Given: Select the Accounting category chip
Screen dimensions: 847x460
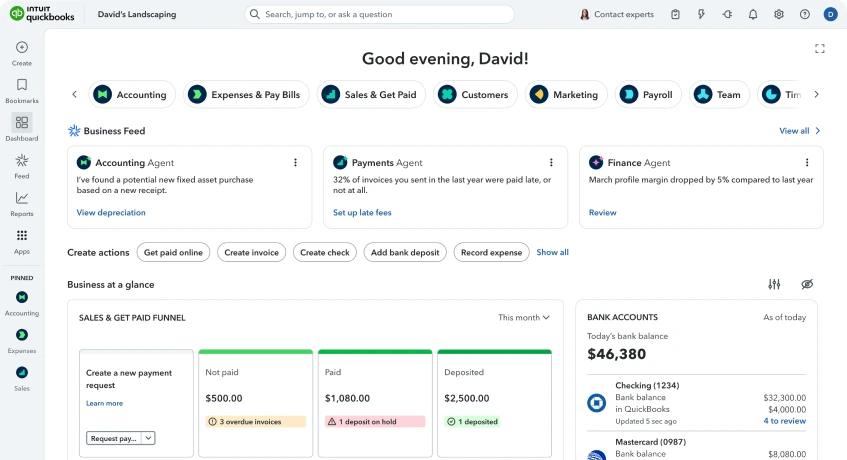Looking at the screenshot, I should click(x=132, y=94).
